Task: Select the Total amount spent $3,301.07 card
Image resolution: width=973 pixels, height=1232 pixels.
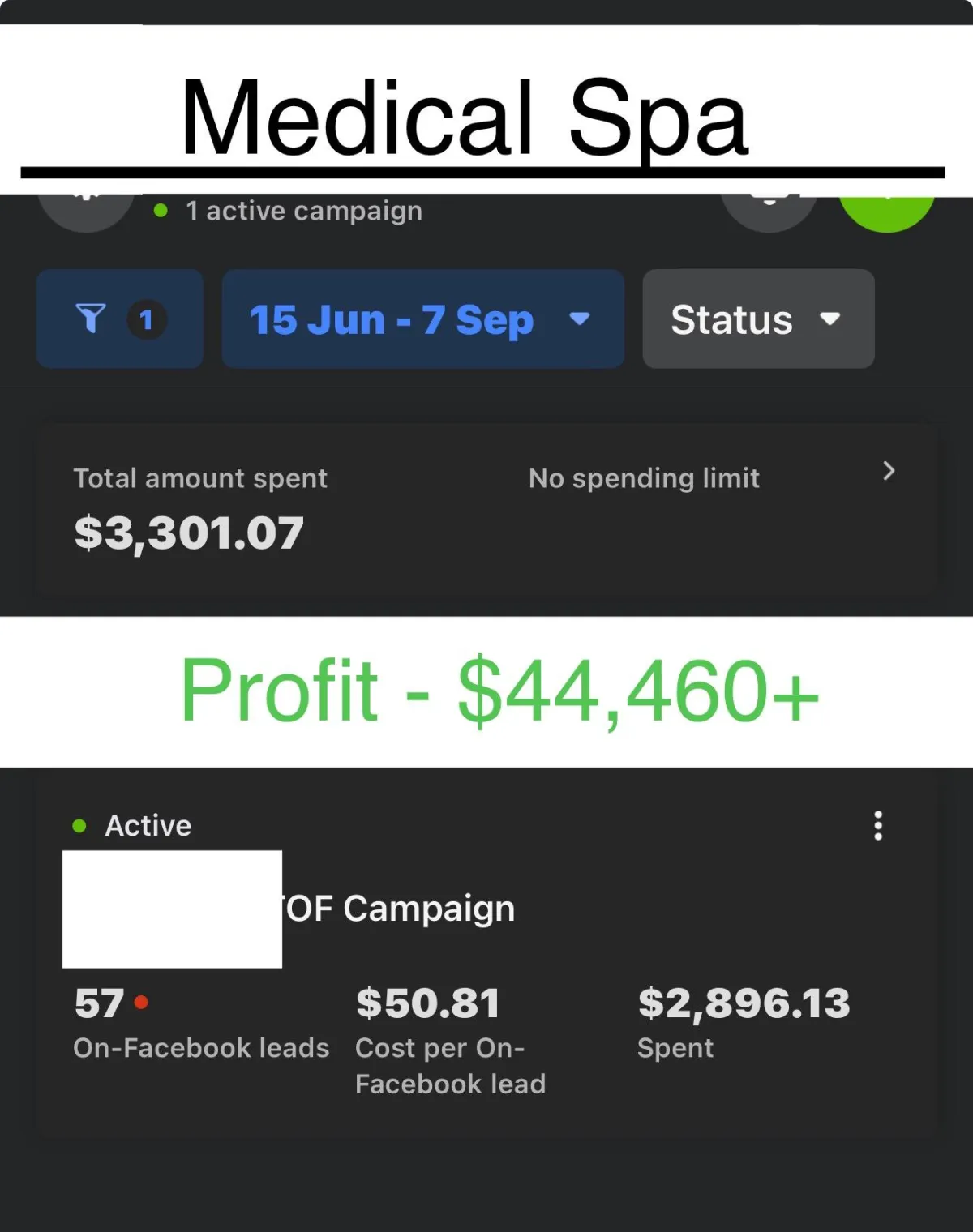Action: (486, 510)
